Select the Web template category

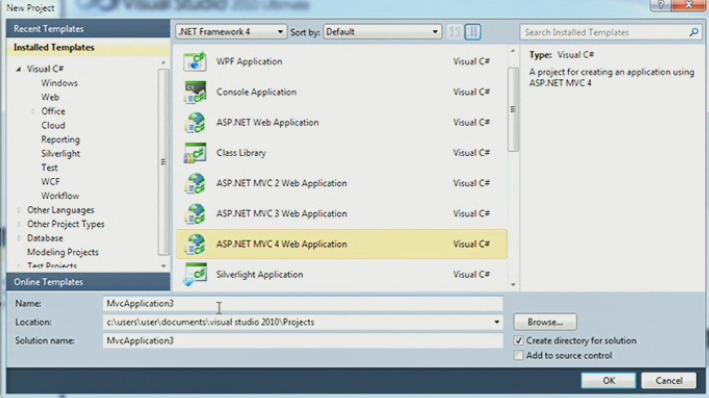[x=50, y=97]
